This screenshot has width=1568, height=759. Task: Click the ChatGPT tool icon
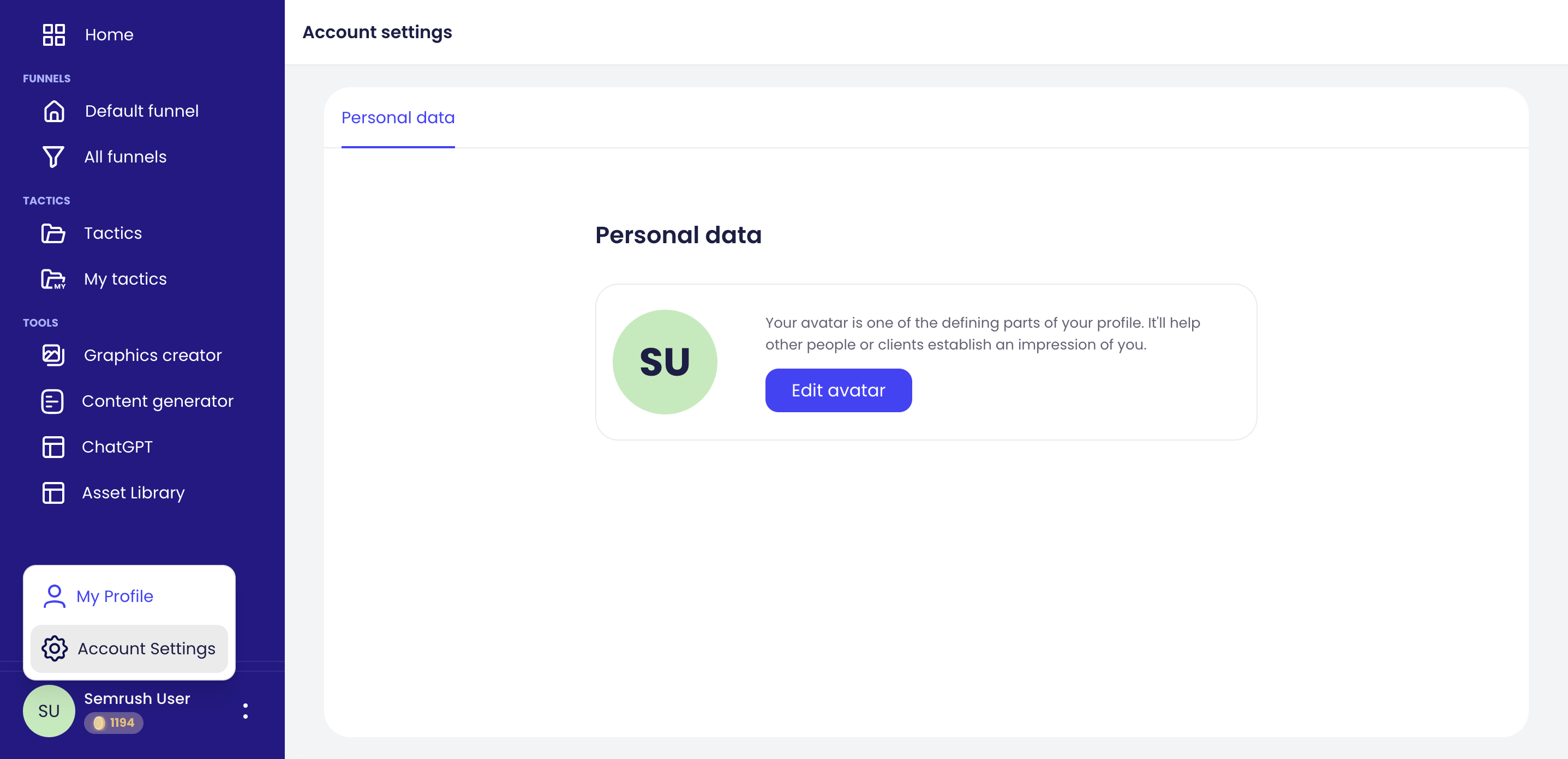52,447
